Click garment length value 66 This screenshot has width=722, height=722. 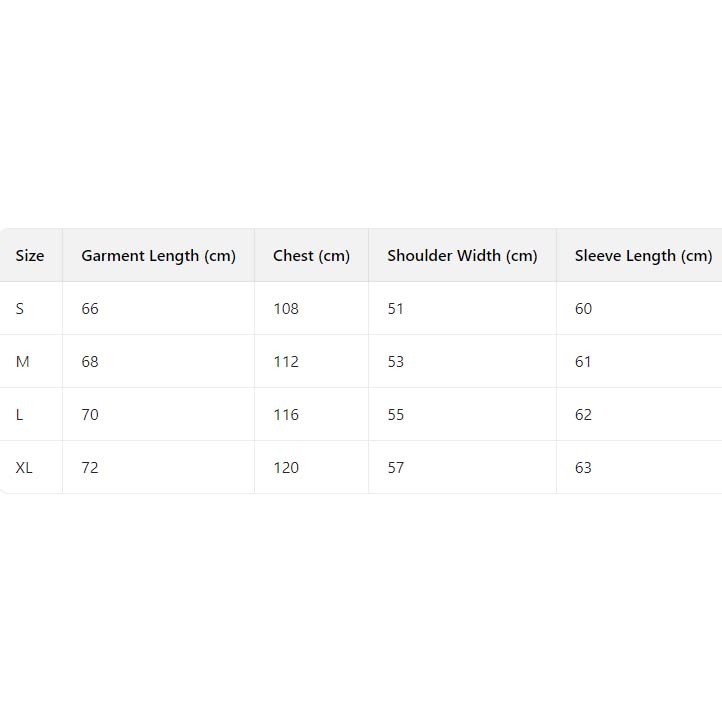pos(90,309)
